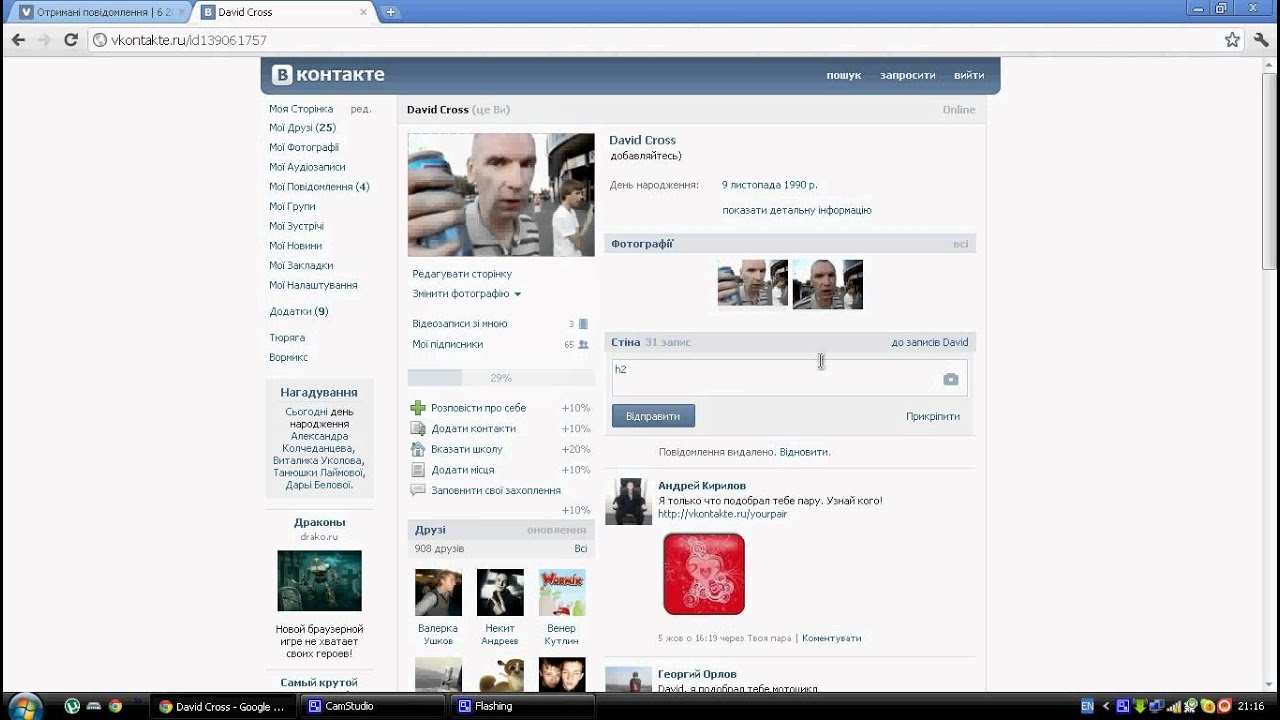The width and height of the screenshot is (1280, 720).
Task: Click green plus icon beside Розповісти про себе
Action: tap(418, 408)
